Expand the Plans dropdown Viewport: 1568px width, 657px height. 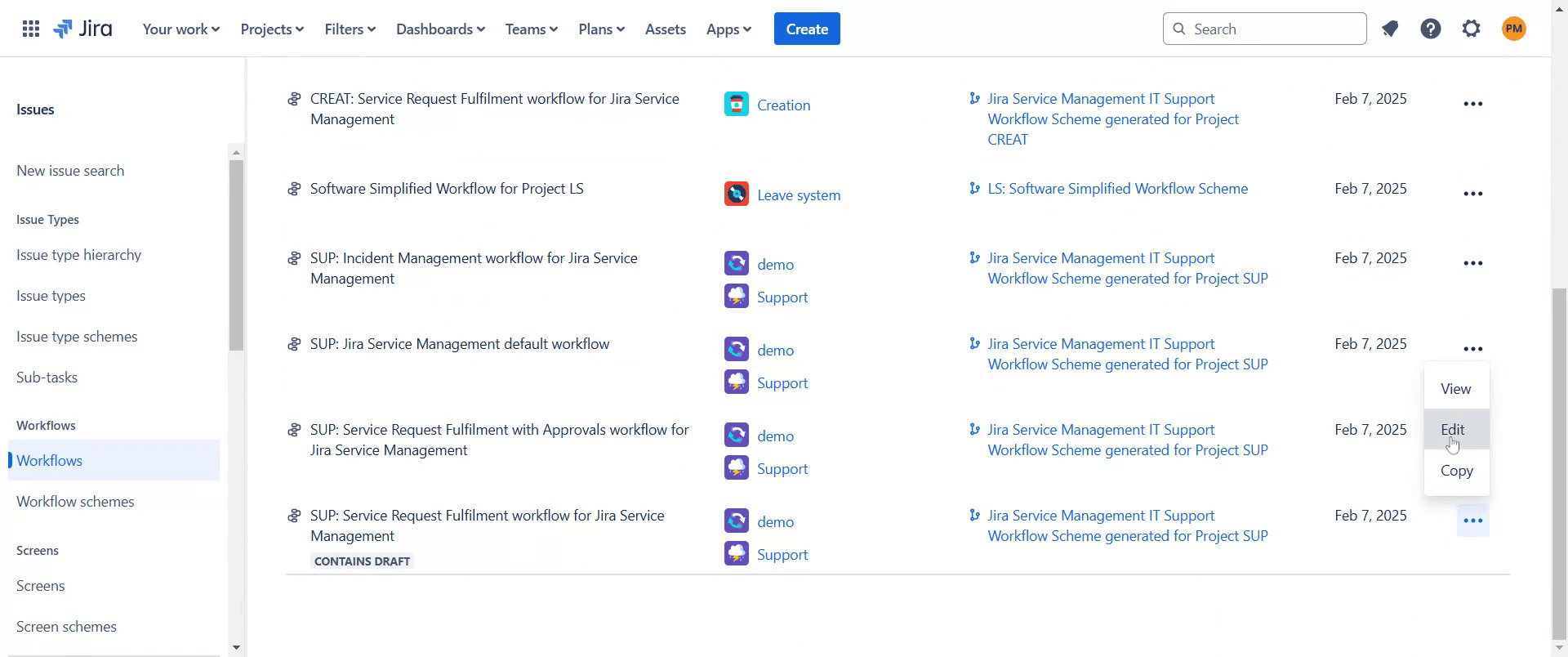click(602, 29)
